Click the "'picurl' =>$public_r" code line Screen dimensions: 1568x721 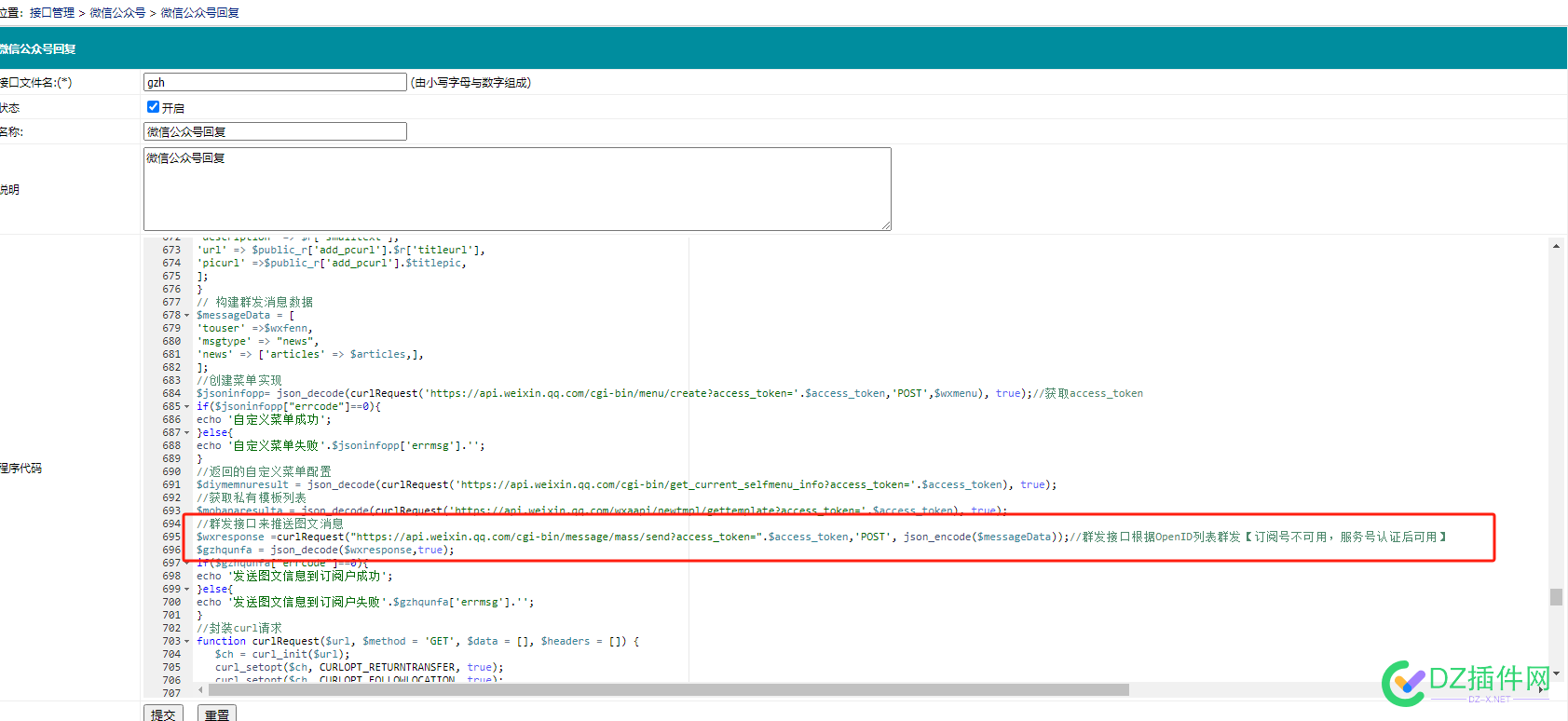(332, 263)
